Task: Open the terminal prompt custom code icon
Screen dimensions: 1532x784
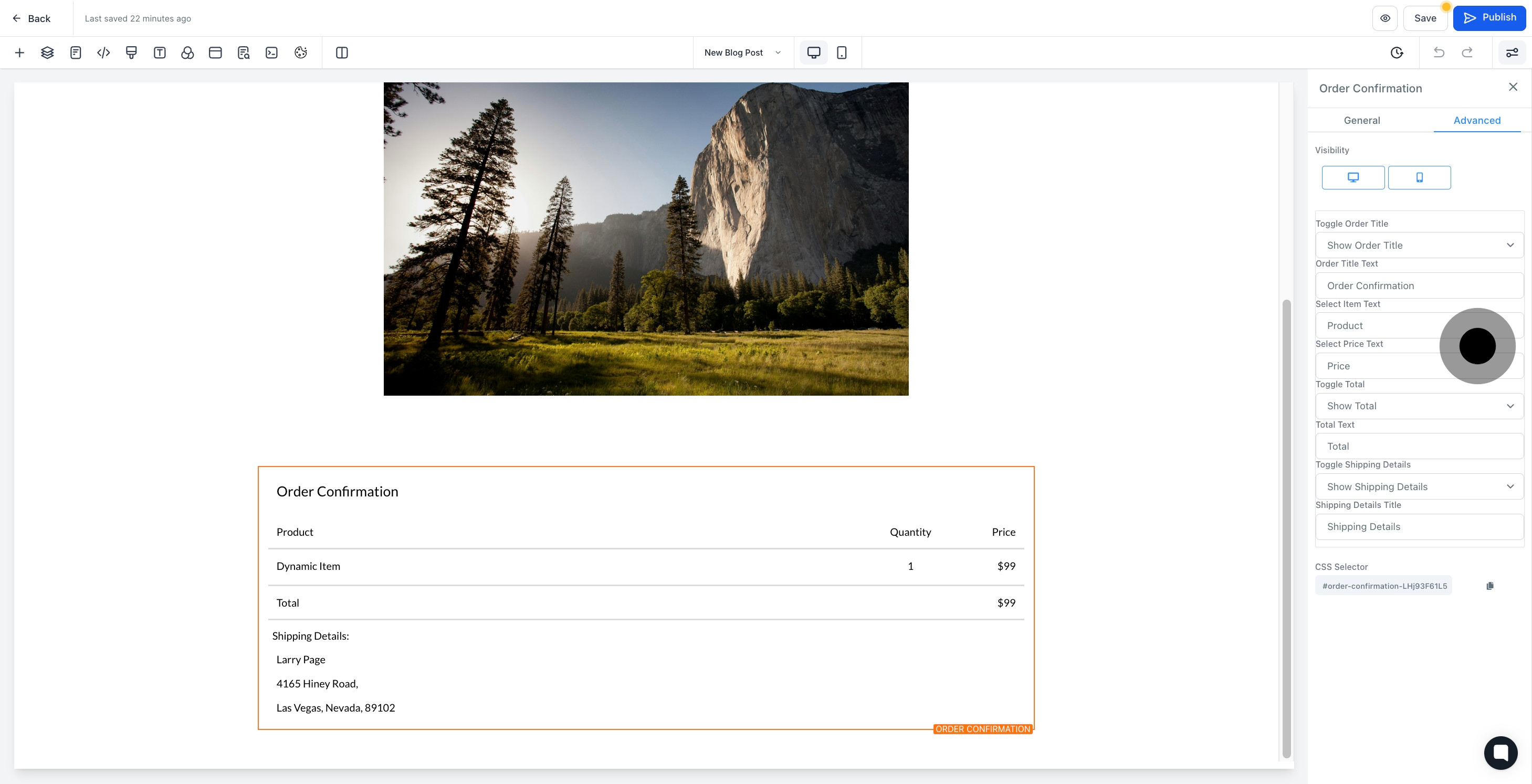Action: tap(272, 53)
